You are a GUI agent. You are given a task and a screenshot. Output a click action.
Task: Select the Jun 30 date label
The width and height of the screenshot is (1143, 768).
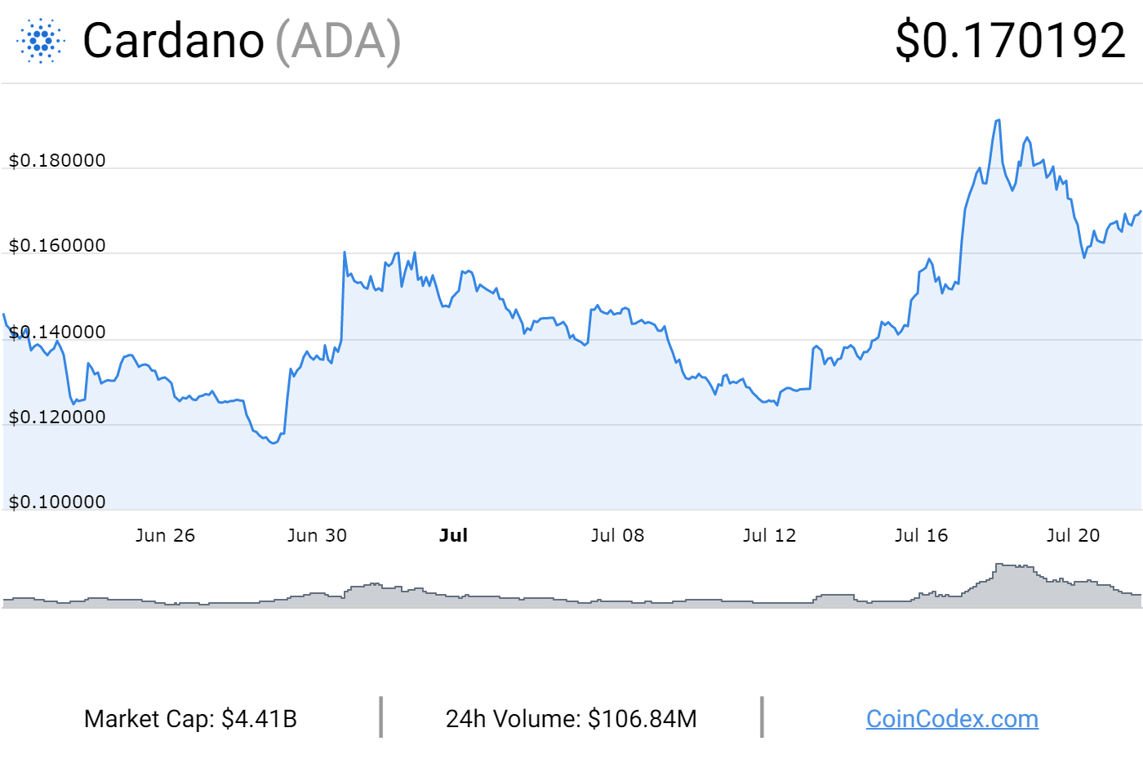(x=317, y=536)
